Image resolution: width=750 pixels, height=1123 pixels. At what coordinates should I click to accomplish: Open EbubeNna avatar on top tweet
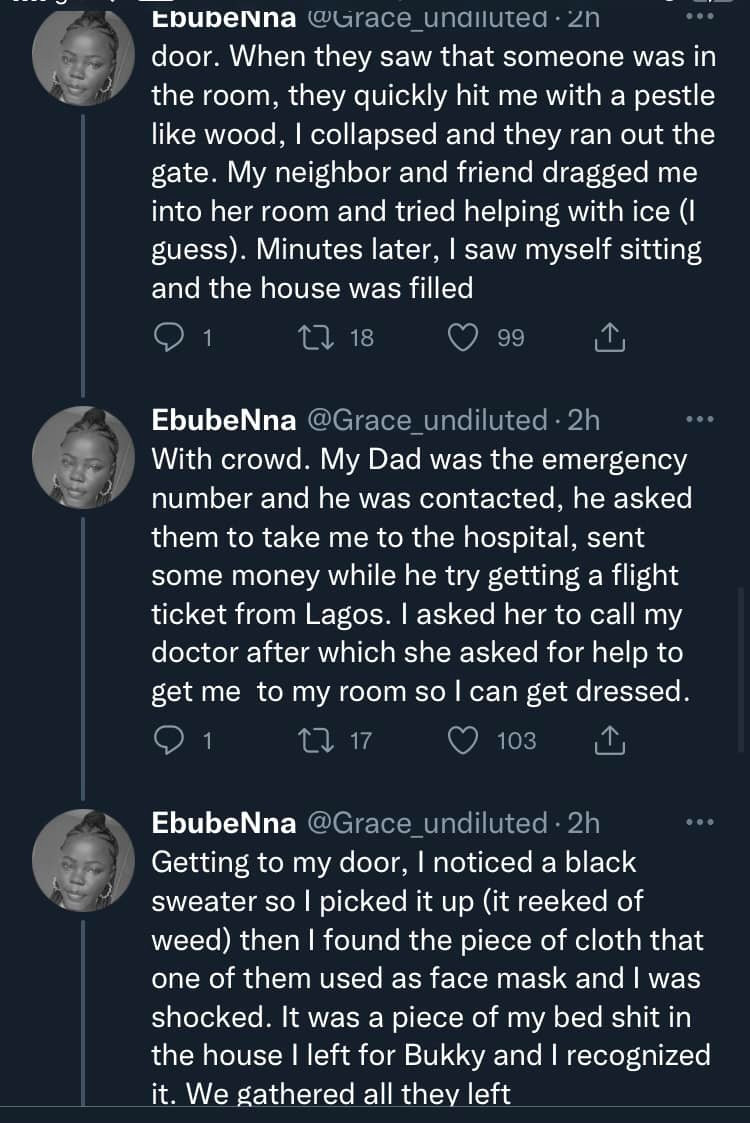click(83, 55)
